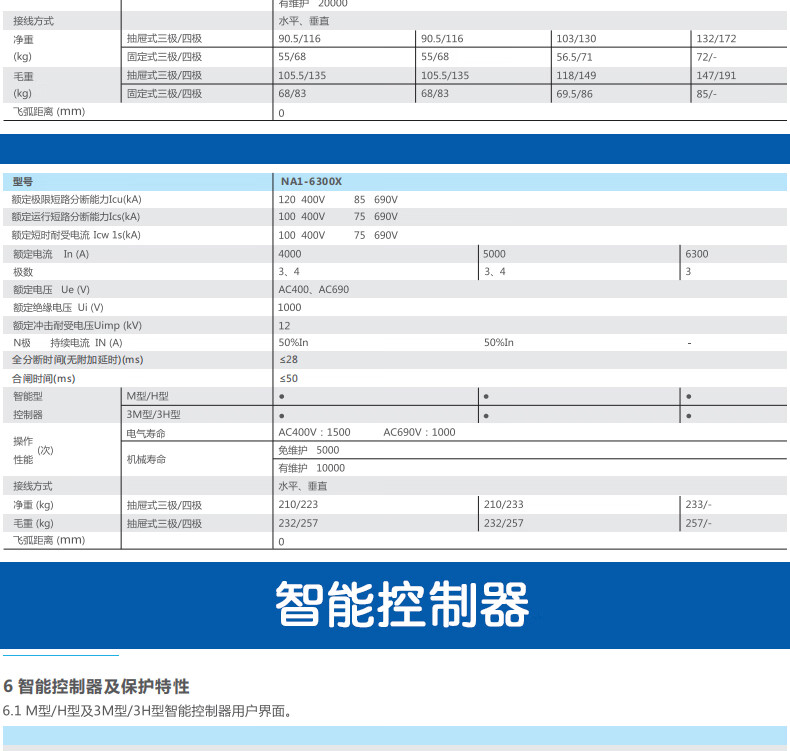Click the 额定冲击耐受电压Uimp (kV) row label
This screenshot has height=751, width=790.
point(77,325)
